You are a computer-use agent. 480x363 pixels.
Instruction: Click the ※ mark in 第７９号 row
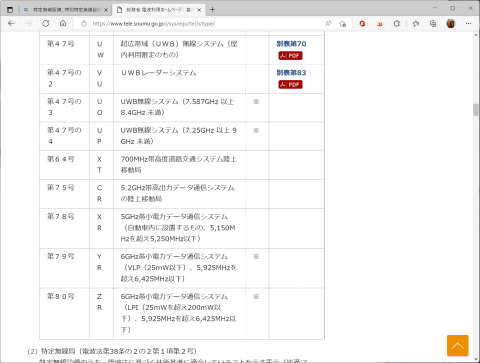pyautogui.click(x=256, y=257)
